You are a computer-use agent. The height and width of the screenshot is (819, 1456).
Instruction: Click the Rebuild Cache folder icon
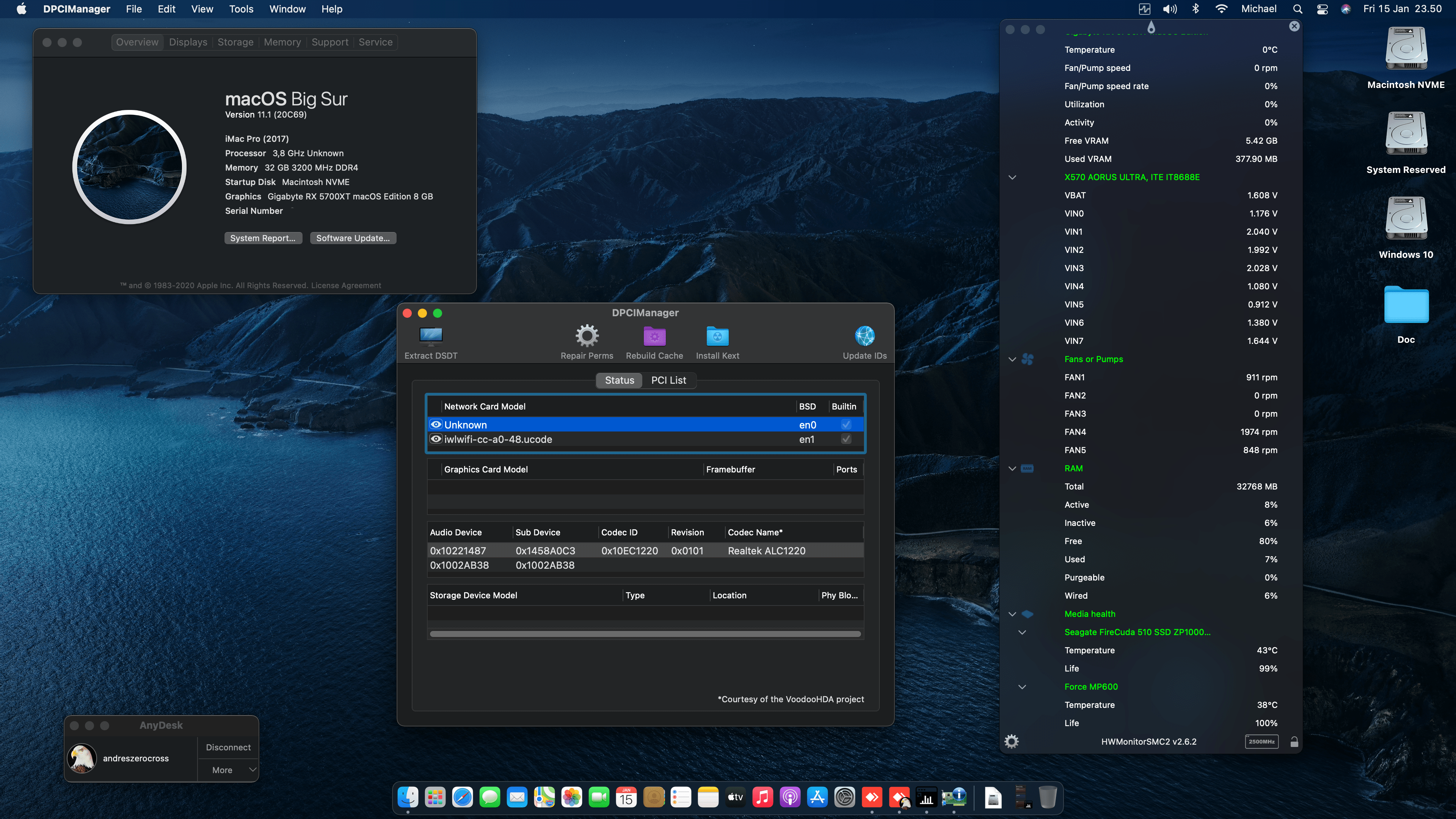(654, 336)
